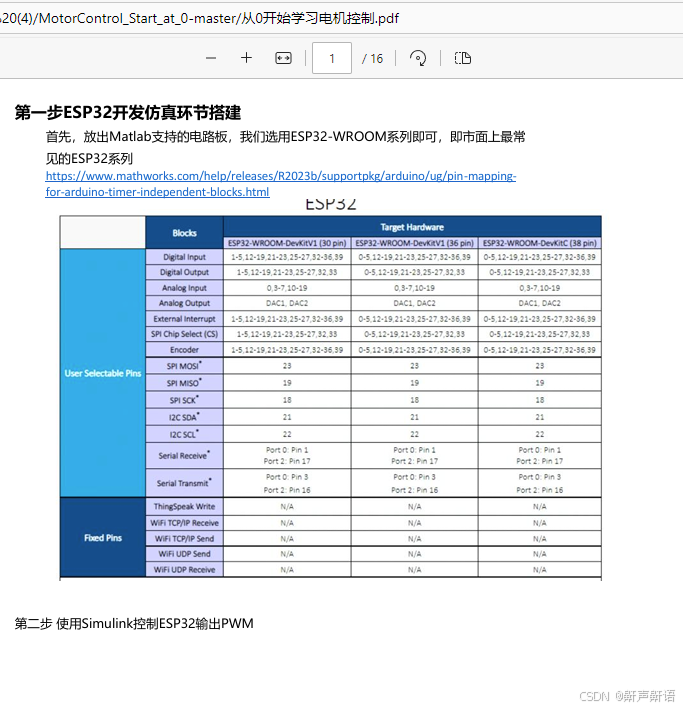Click the 'Serial Transmit' row label
This screenshot has width=683, height=710.
click(x=184, y=483)
